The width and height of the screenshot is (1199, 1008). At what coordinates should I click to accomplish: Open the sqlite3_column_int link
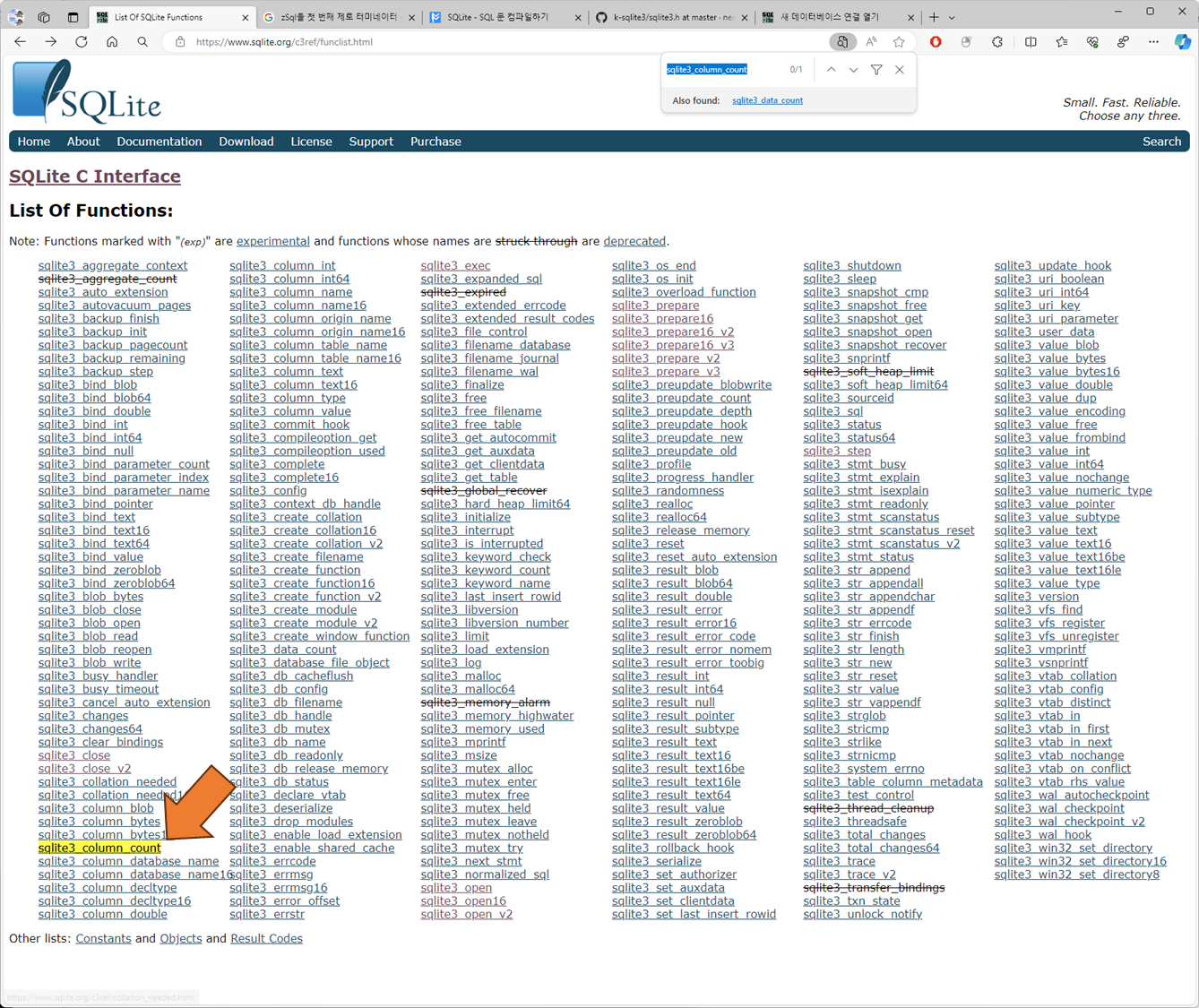click(x=282, y=265)
